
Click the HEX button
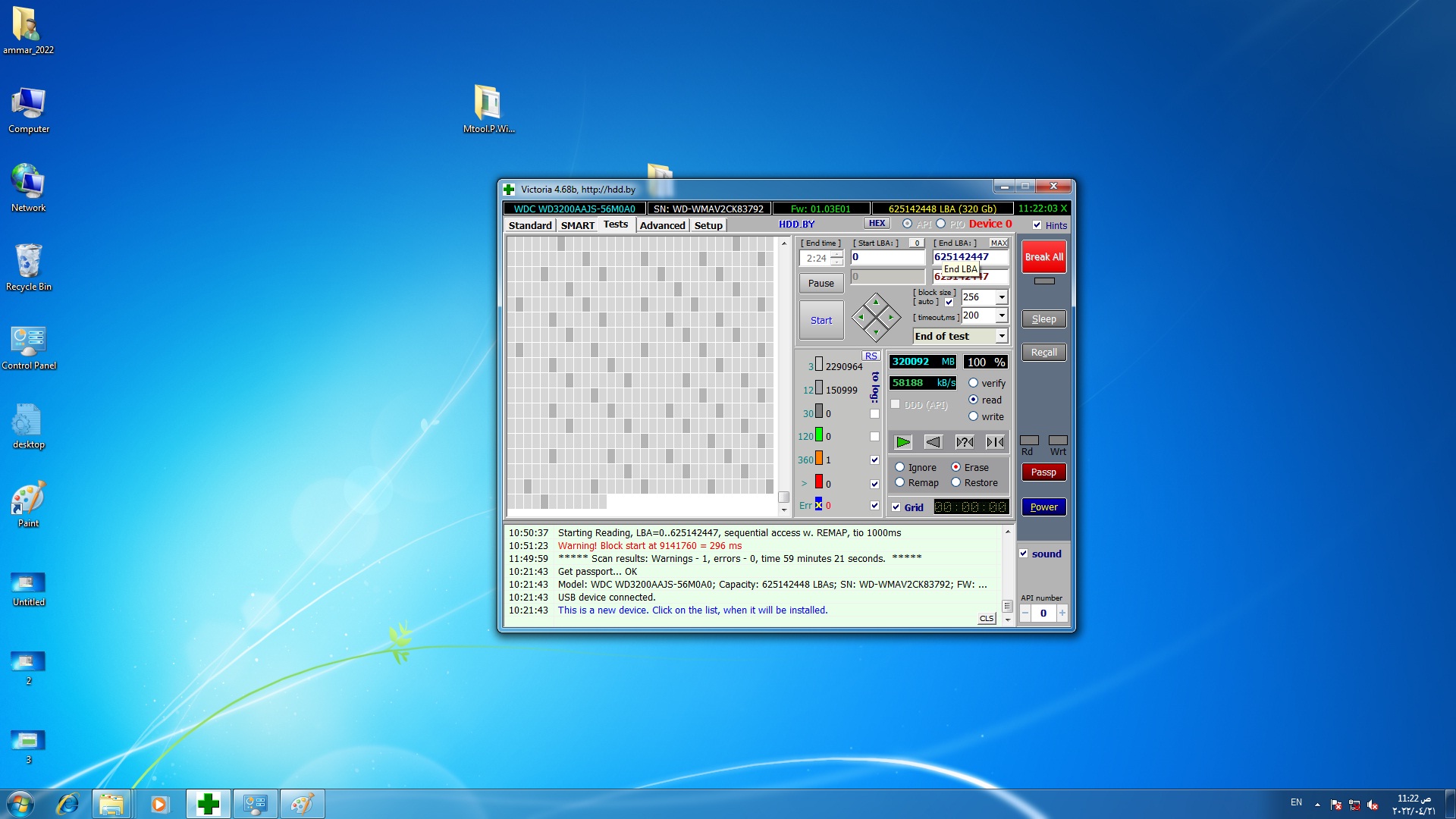(x=877, y=224)
